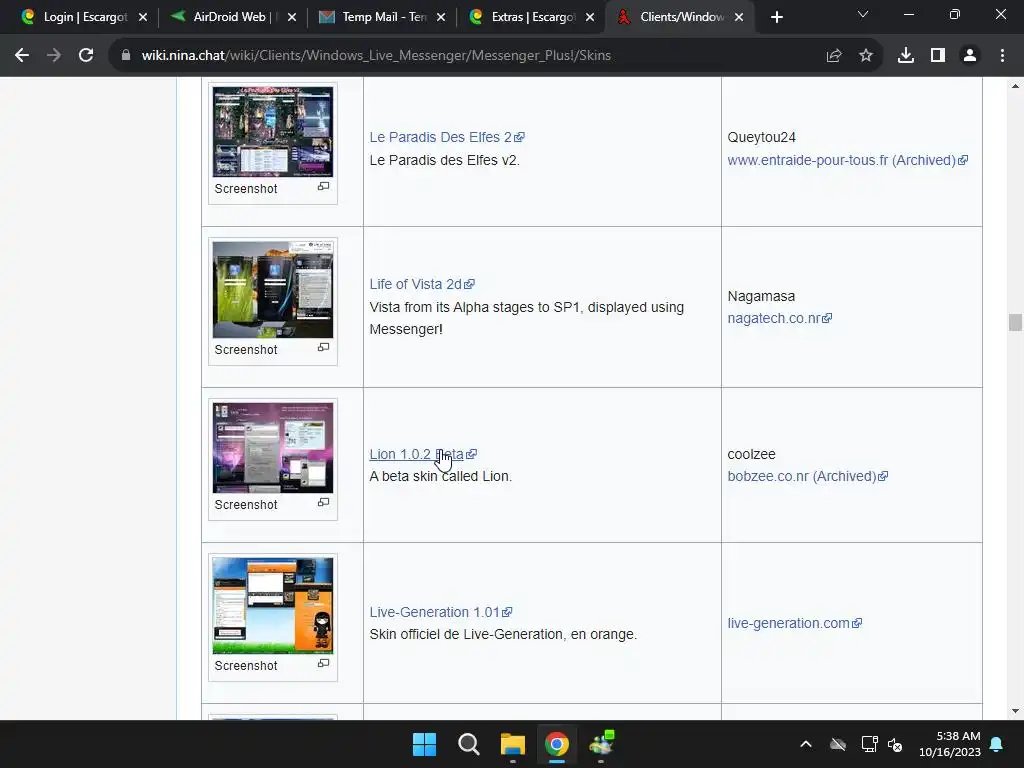The width and height of the screenshot is (1024, 768).
Task: Open the Le Paradis Des Elfes 2 link
Action: pyautogui.click(x=447, y=137)
